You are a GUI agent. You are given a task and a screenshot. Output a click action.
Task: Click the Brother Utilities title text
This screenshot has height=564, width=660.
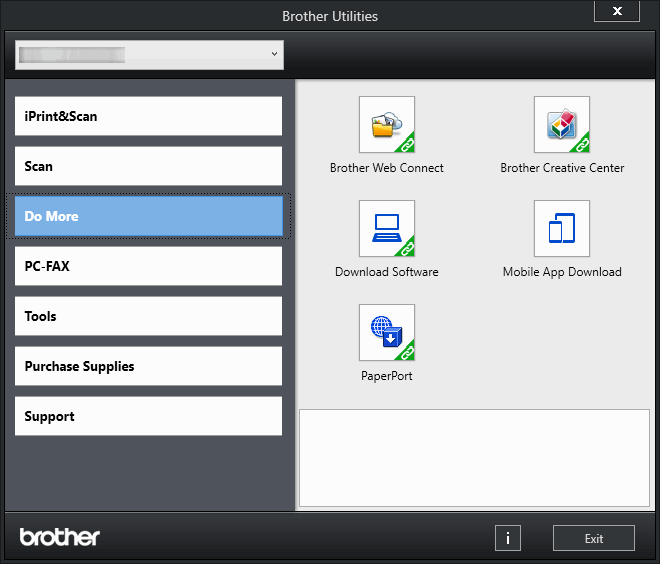click(x=330, y=16)
